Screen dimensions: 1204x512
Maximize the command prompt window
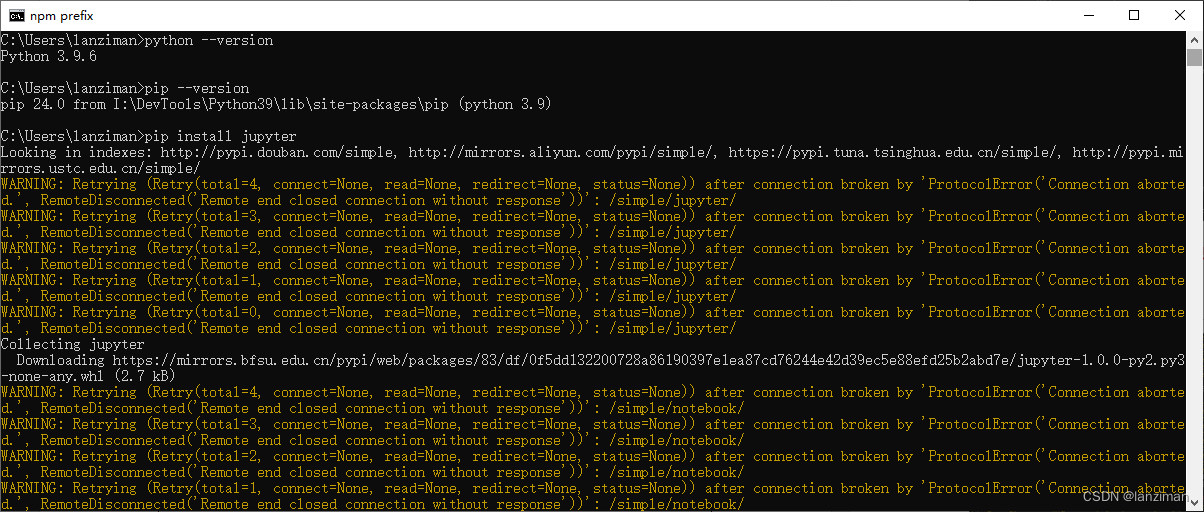[x=1134, y=15]
